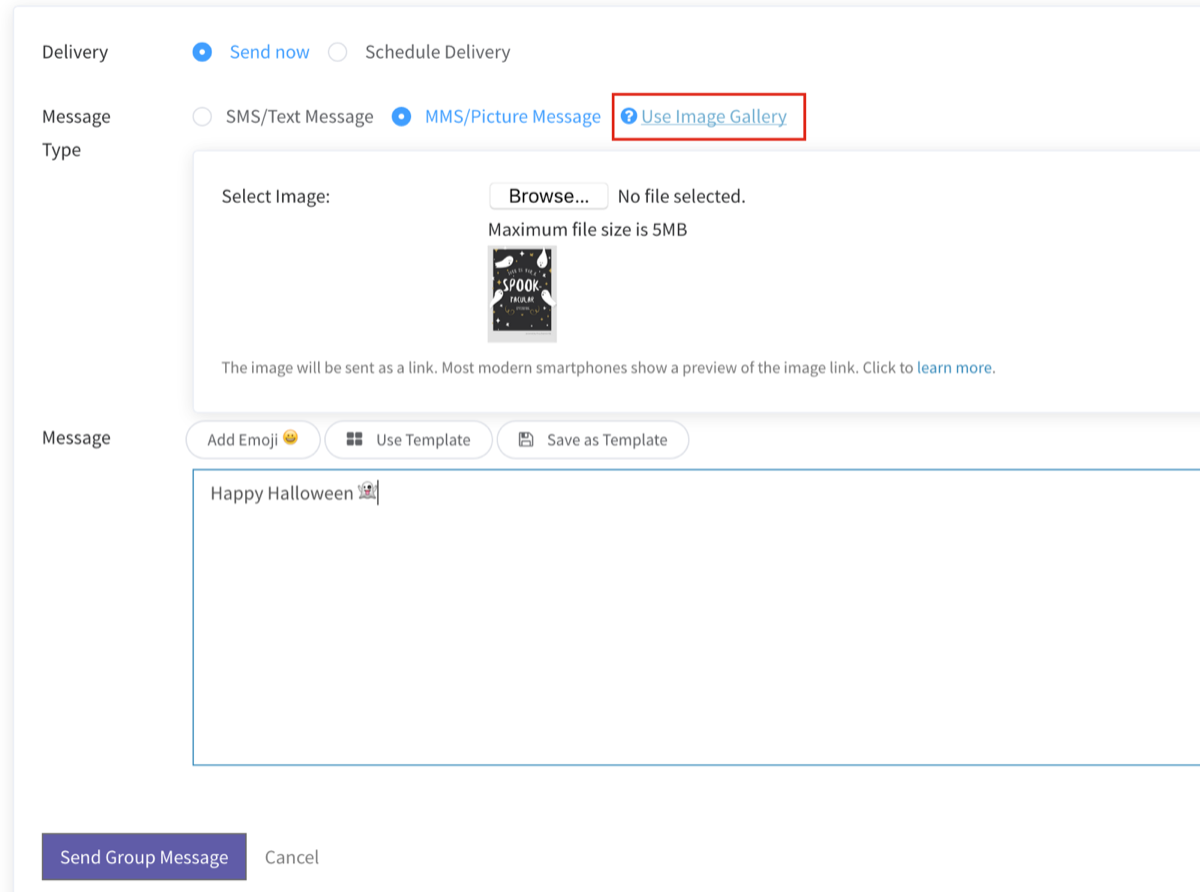
Task: Click the 'Delivery' label
Action: (75, 52)
